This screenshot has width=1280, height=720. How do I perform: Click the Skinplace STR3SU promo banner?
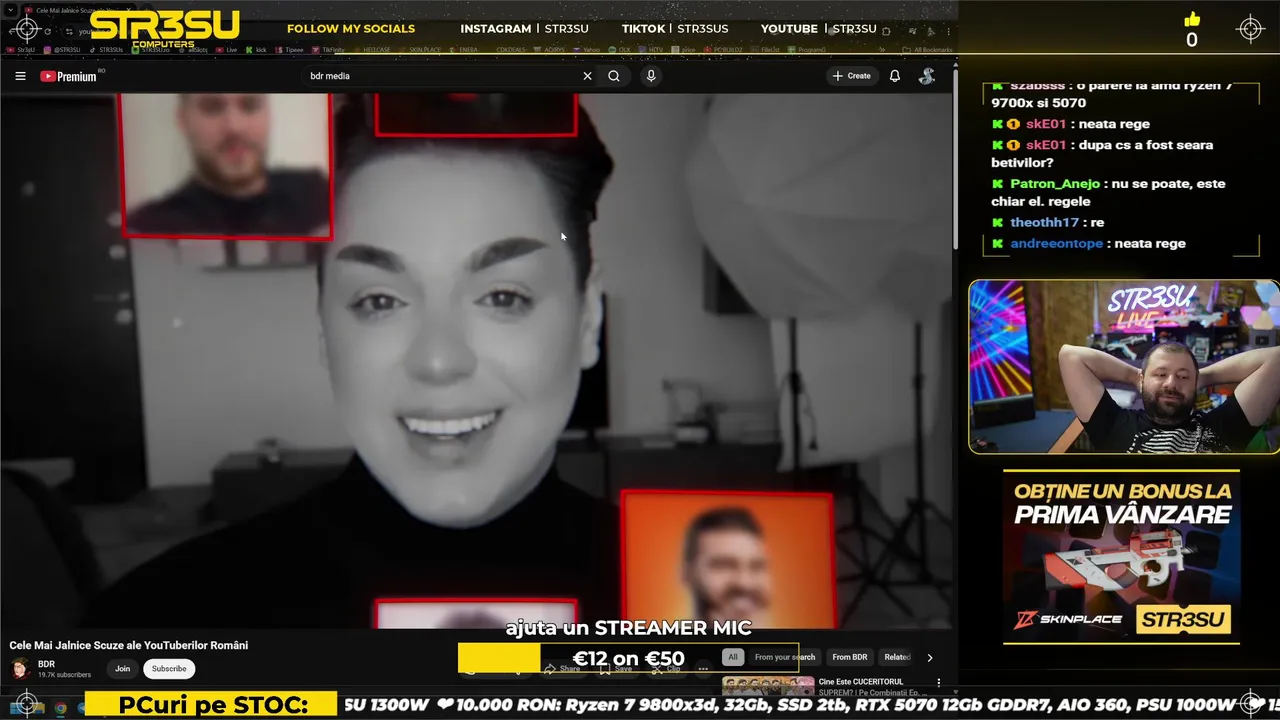pyautogui.click(x=1121, y=557)
